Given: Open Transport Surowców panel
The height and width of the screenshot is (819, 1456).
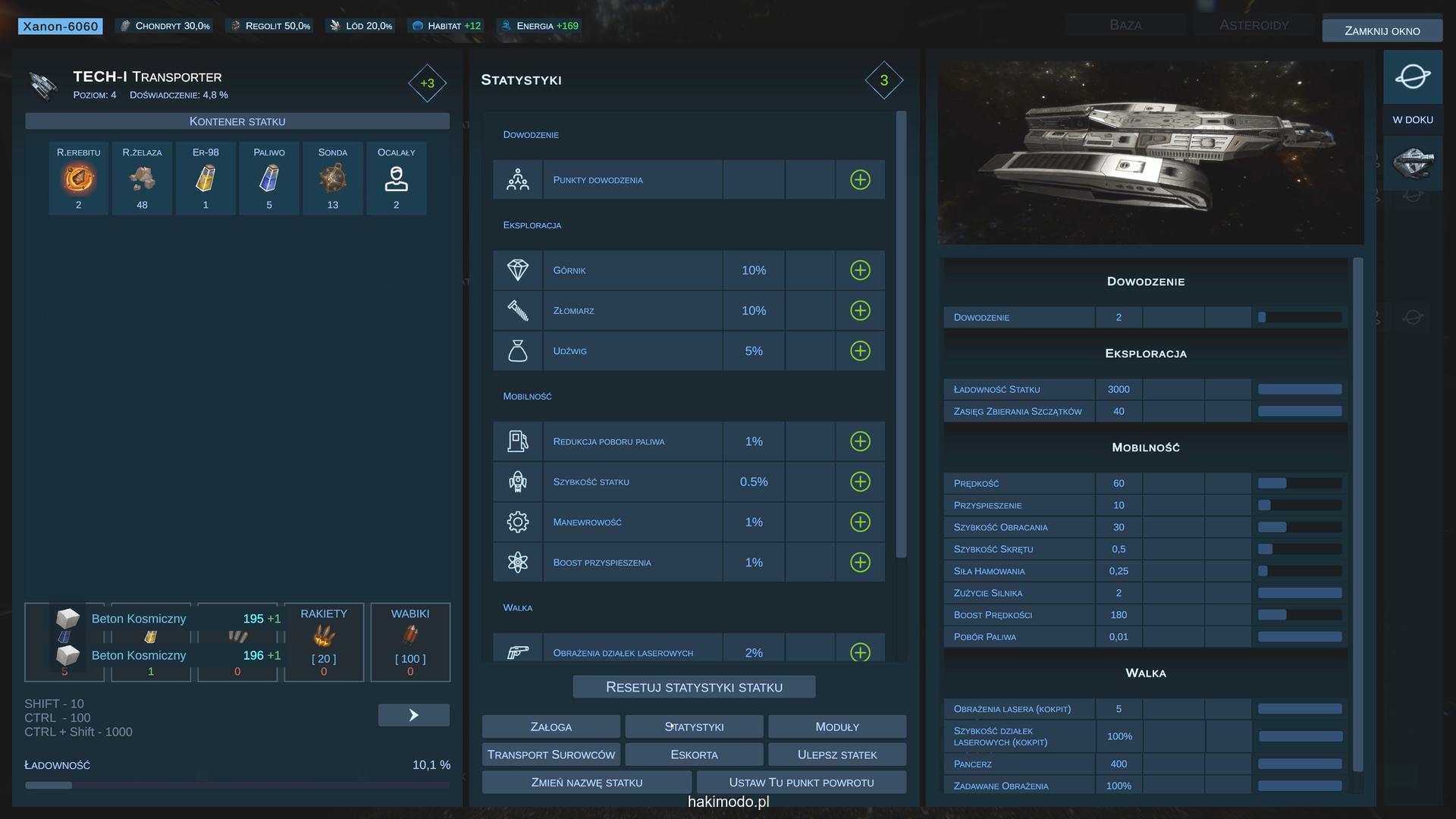Looking at the screenshot, I should [x=551, y=755].
